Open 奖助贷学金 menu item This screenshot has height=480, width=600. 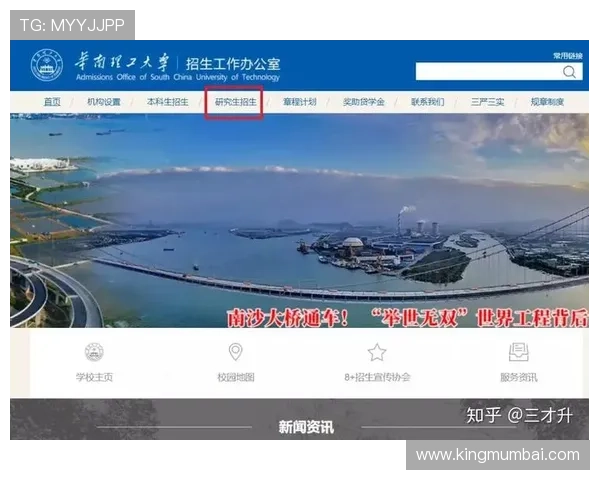(x=364, y=102)
